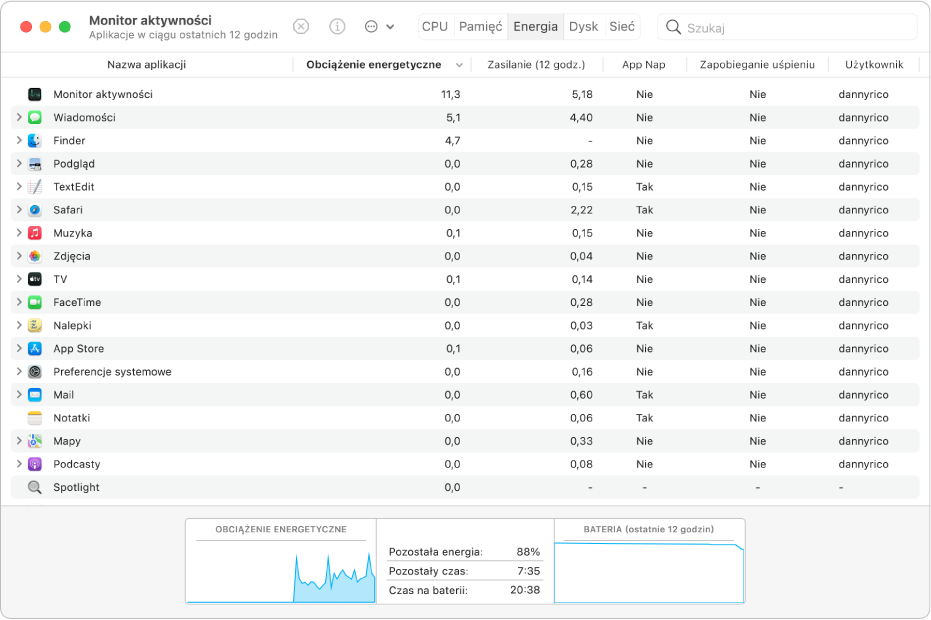Click the Notatki app icon

click(x=35, y=418)
